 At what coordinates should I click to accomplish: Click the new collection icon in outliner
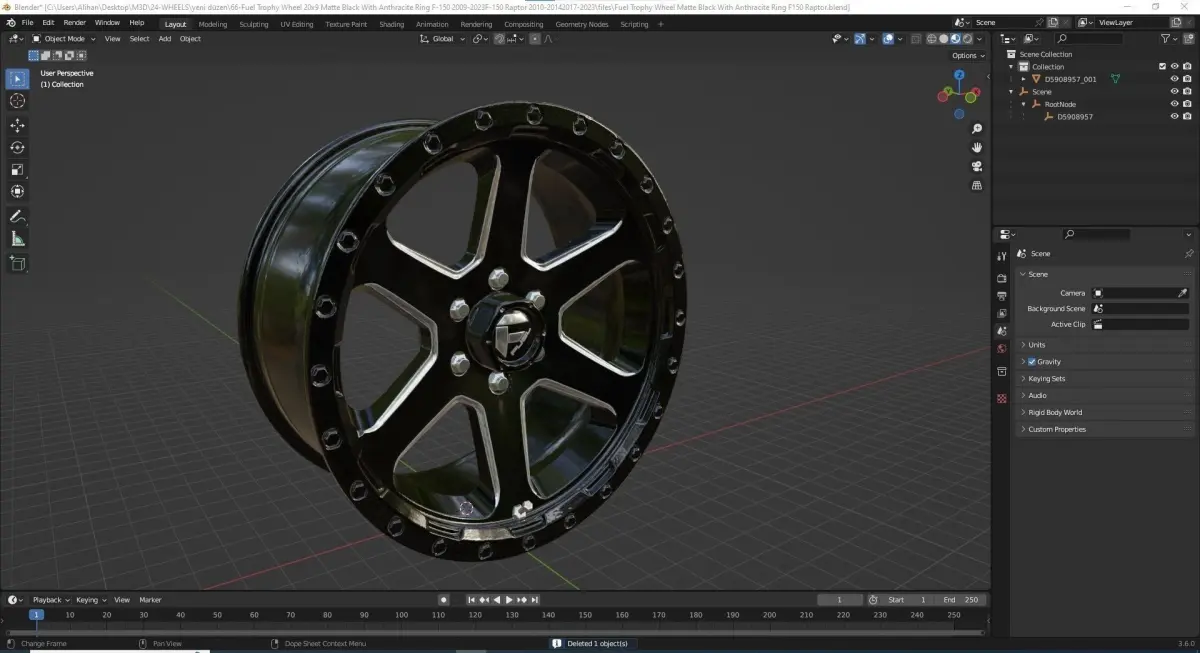tap(1188, 38)
